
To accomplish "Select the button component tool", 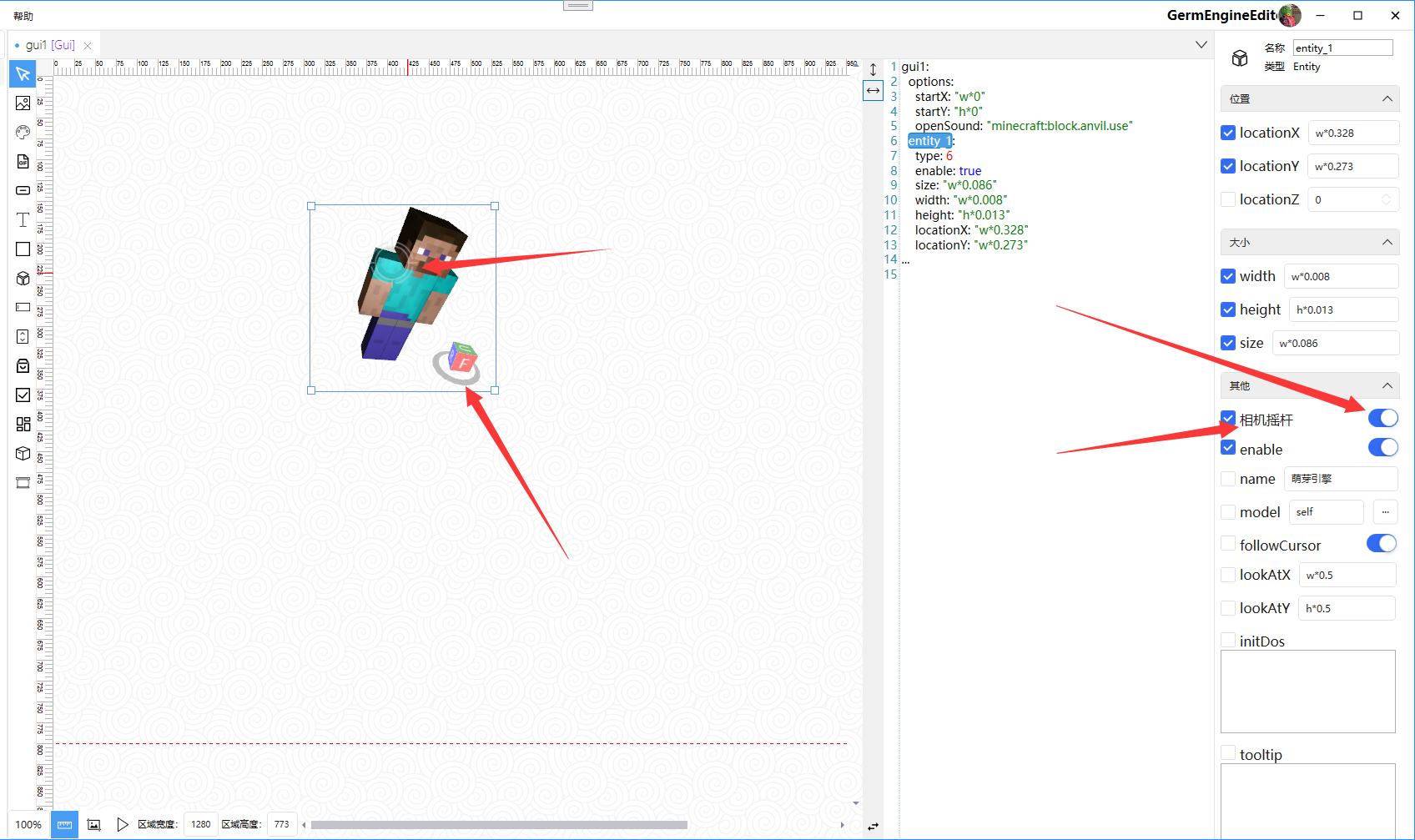I will pyautogui.click(x=23, y=190).
